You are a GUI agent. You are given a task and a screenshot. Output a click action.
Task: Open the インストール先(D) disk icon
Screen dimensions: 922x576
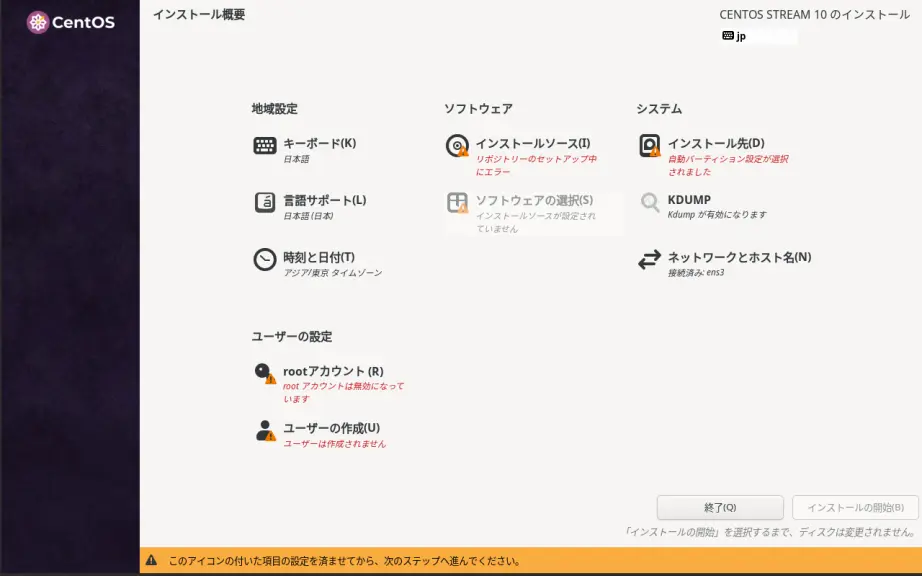650,146
